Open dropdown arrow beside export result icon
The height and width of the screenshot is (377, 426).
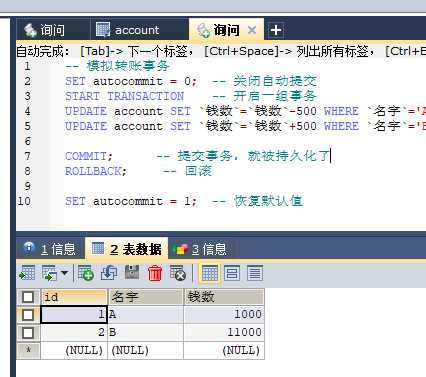point(65,273)
